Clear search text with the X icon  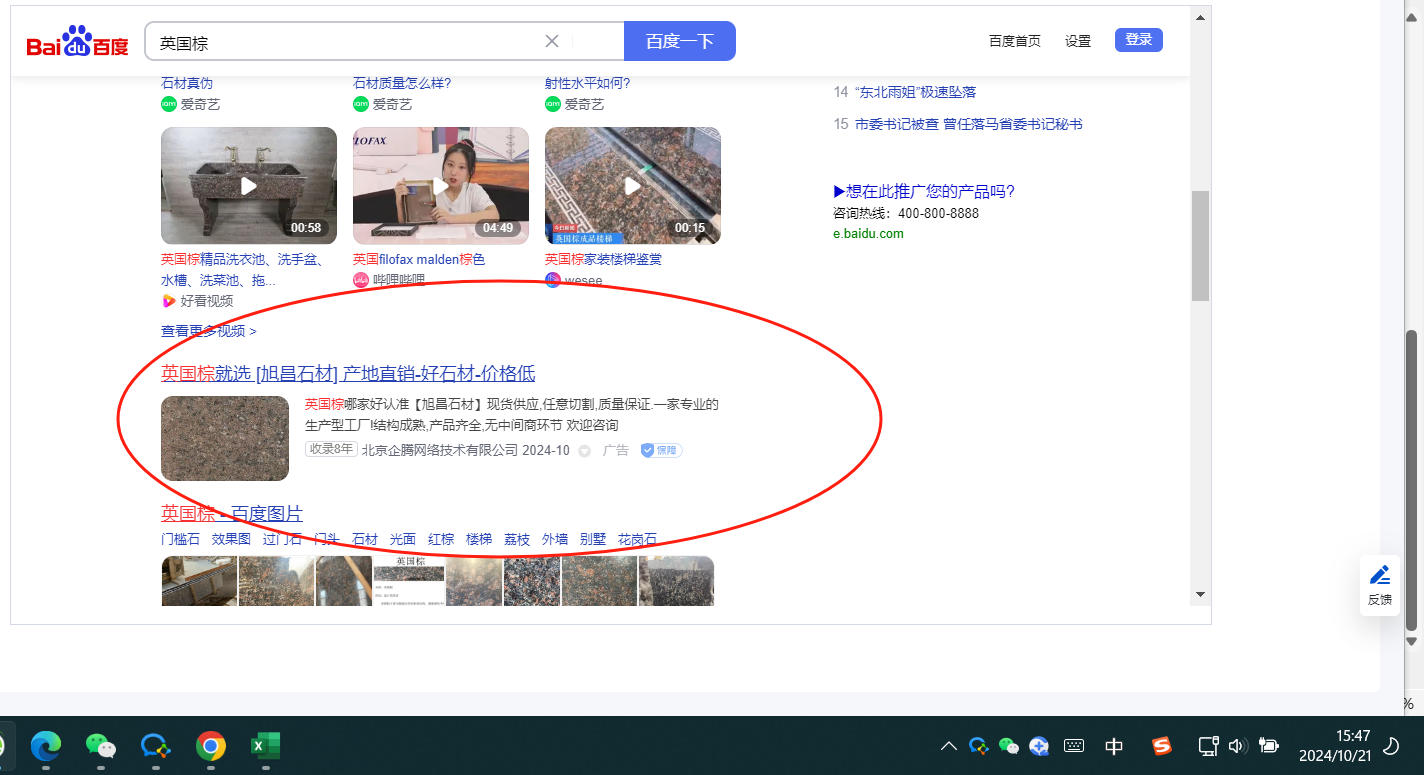[551, 41]
